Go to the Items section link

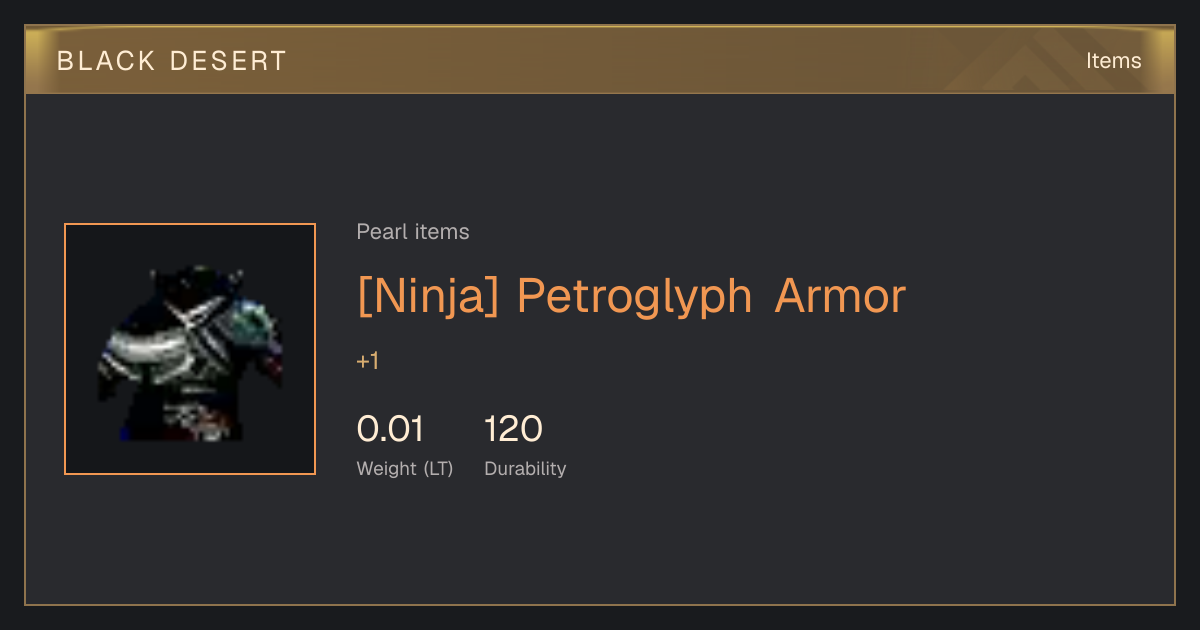click(1113, 61)
